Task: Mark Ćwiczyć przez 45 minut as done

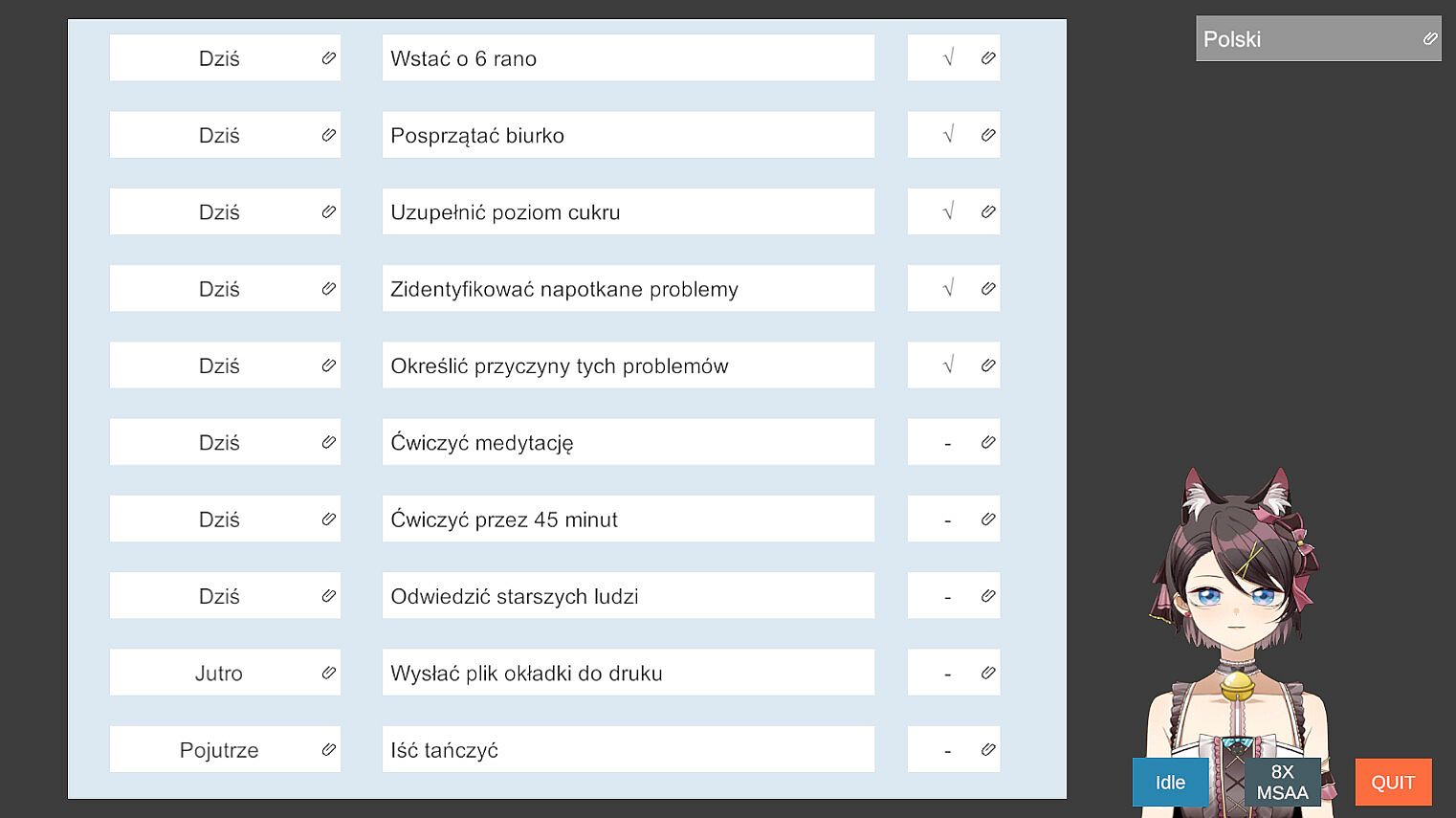Action: coord(948,520)
